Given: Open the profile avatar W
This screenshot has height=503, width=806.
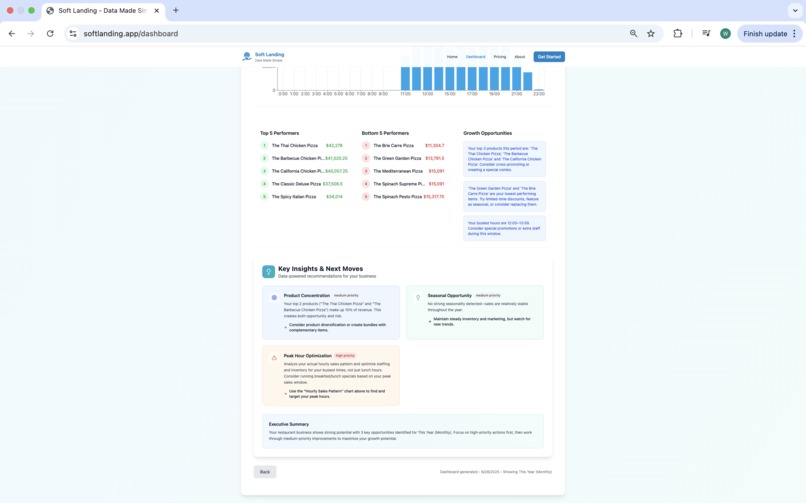Looking at the screenshot, I should [x=725, y=33].
